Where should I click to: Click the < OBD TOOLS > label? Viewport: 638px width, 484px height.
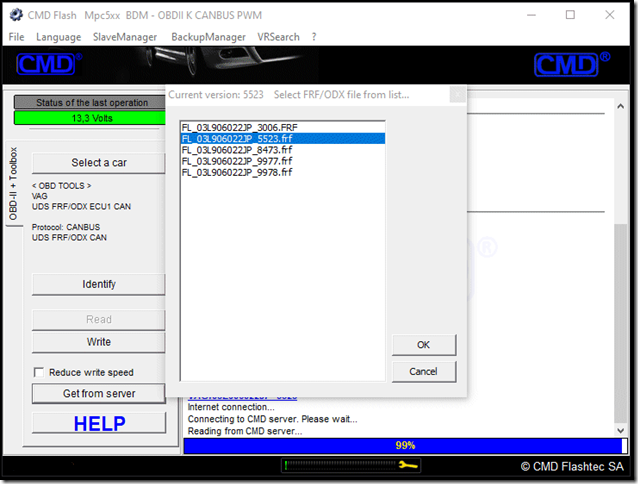[x=61, y=186]
